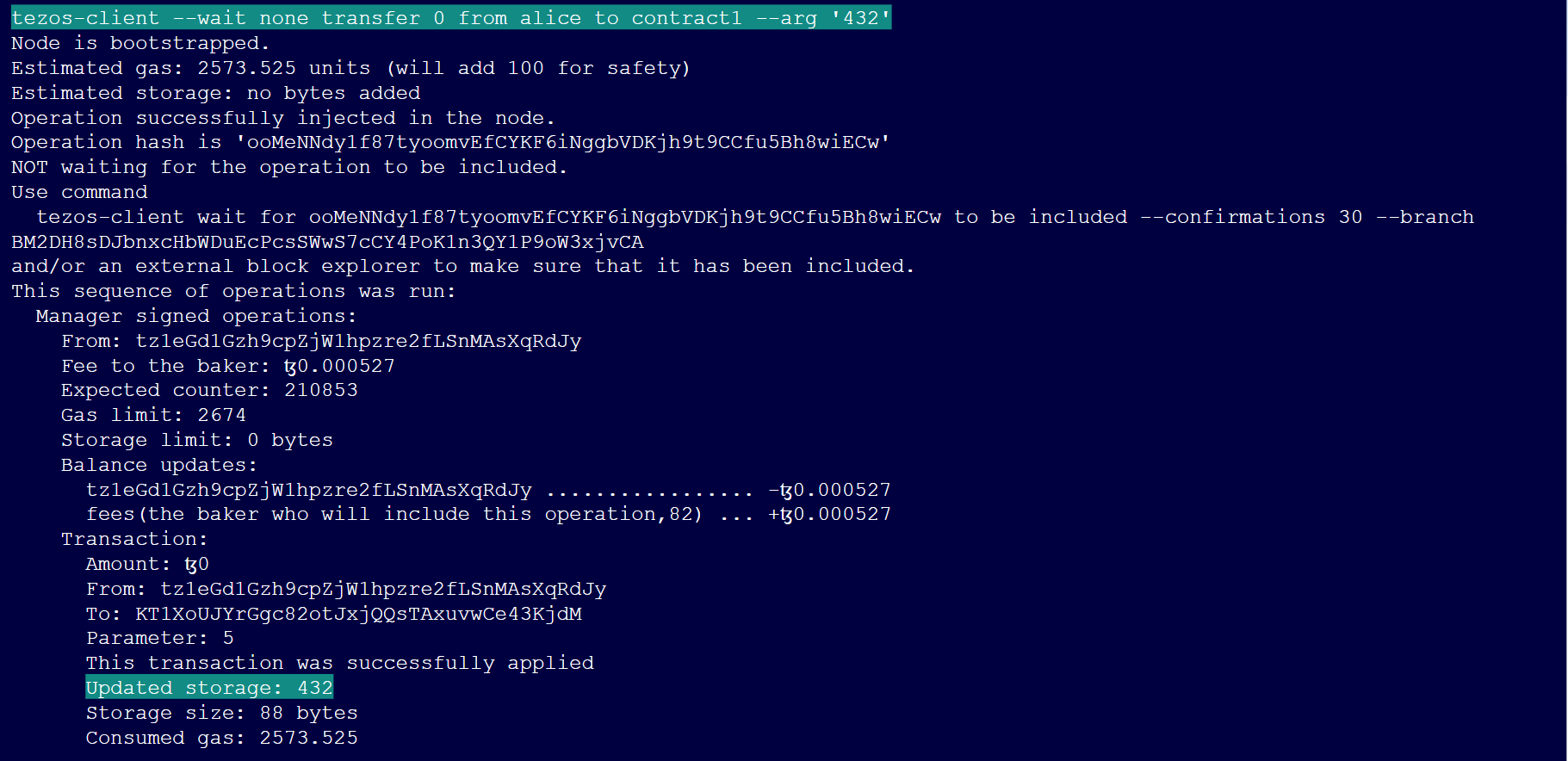
Task: Click the highlighted "Updated storage: 432" text
Action: (209, 688)
